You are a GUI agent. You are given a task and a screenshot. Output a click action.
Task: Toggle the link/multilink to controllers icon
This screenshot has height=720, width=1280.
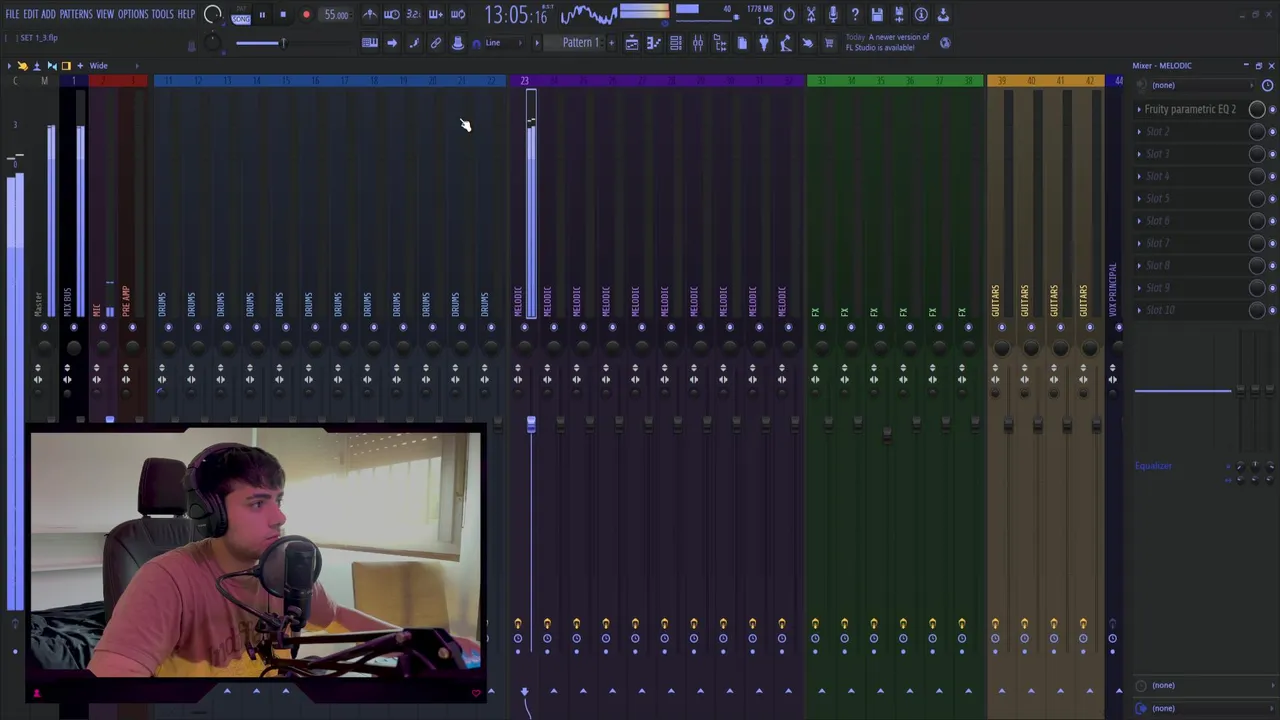(436, 43)
